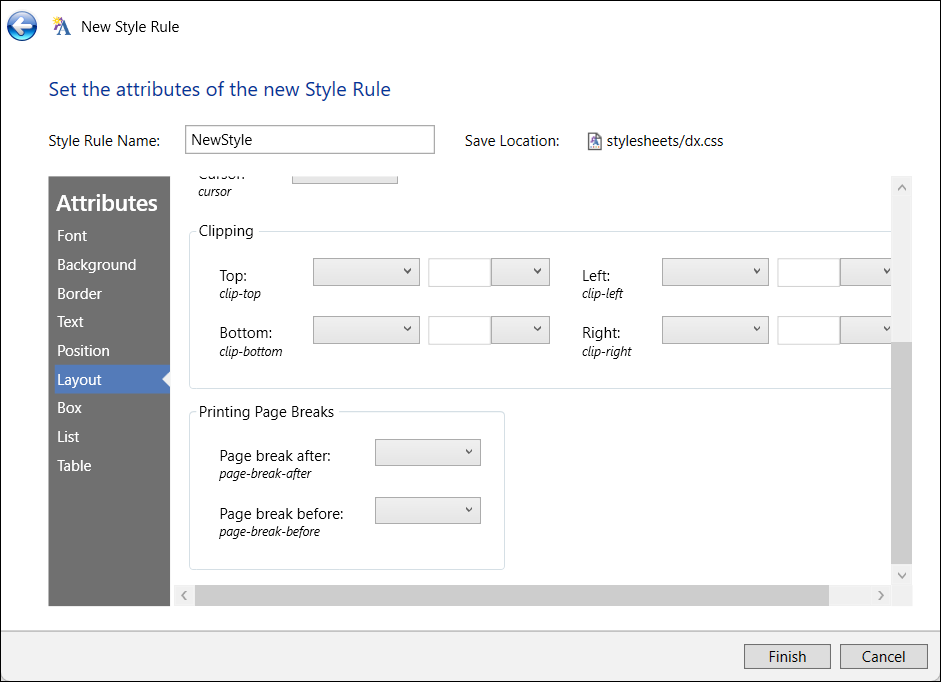Click the horizontal scrollbar right arrow
Screen dimensions: 941x682
click(880, 595)
